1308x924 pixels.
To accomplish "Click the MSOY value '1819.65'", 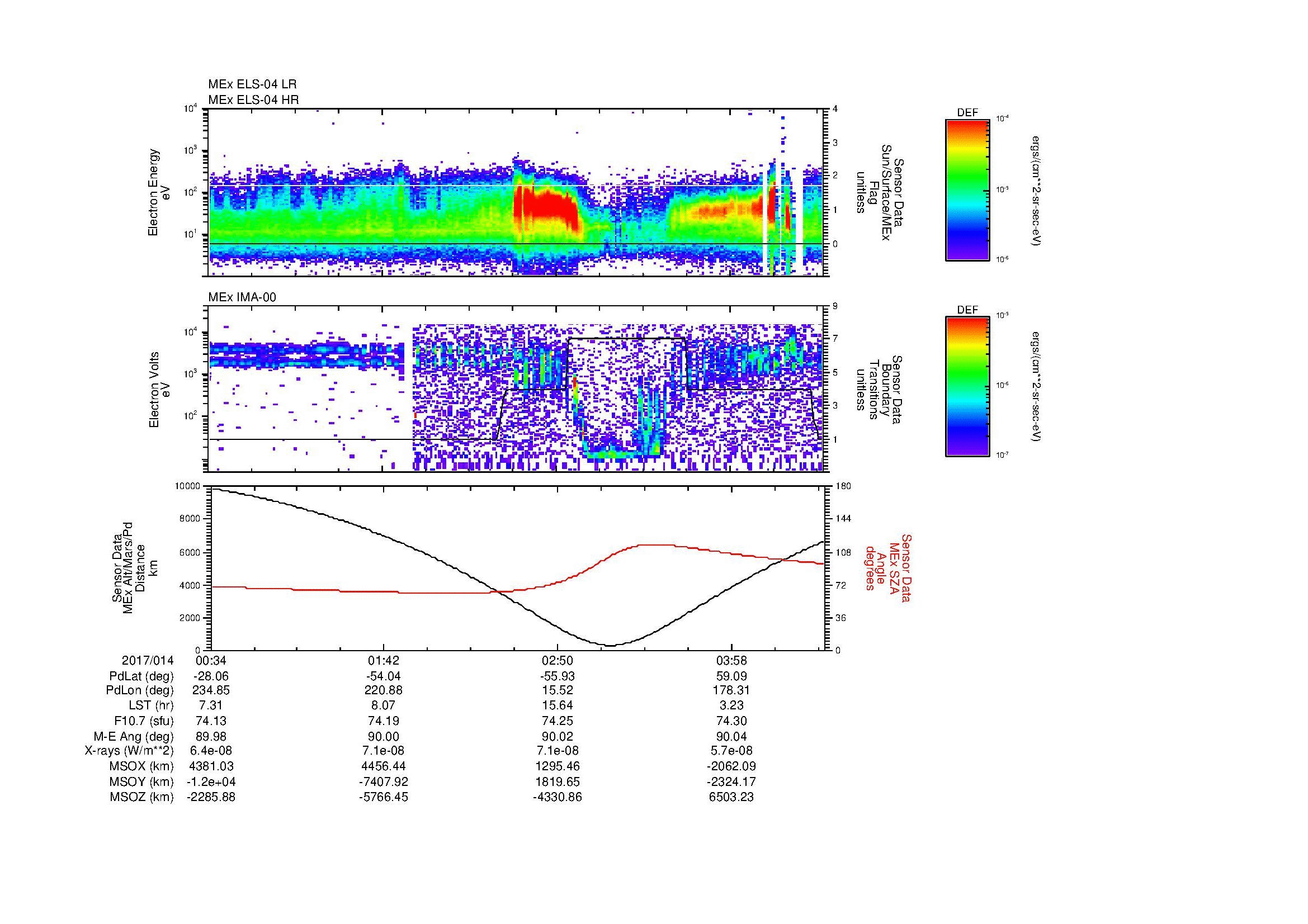I will [557, 781].
